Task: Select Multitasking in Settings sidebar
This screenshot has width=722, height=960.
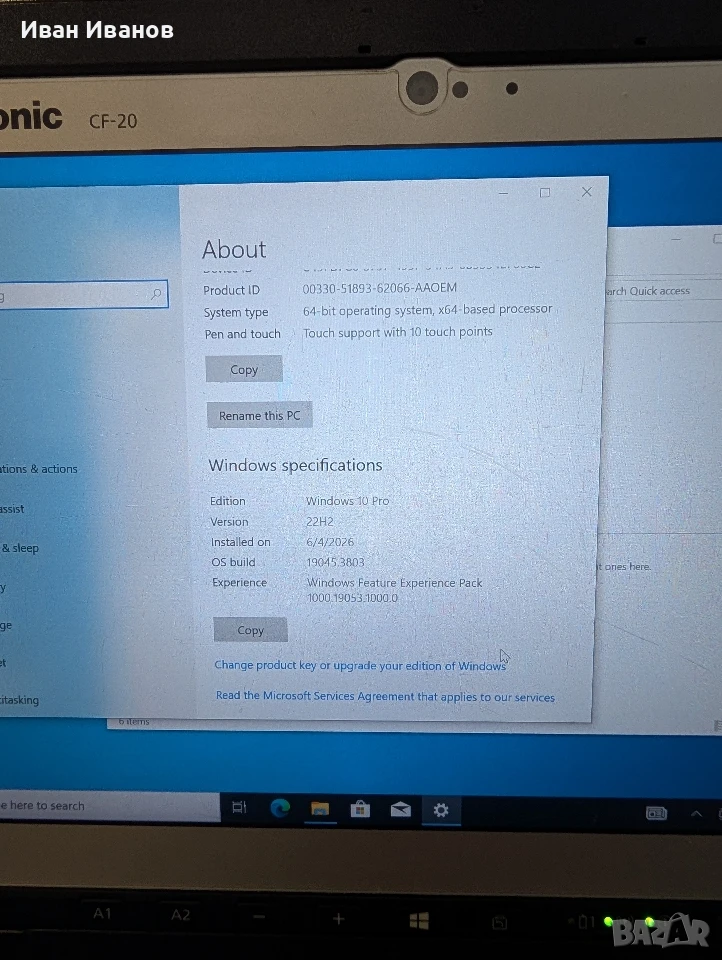Action: pos(20,700)
